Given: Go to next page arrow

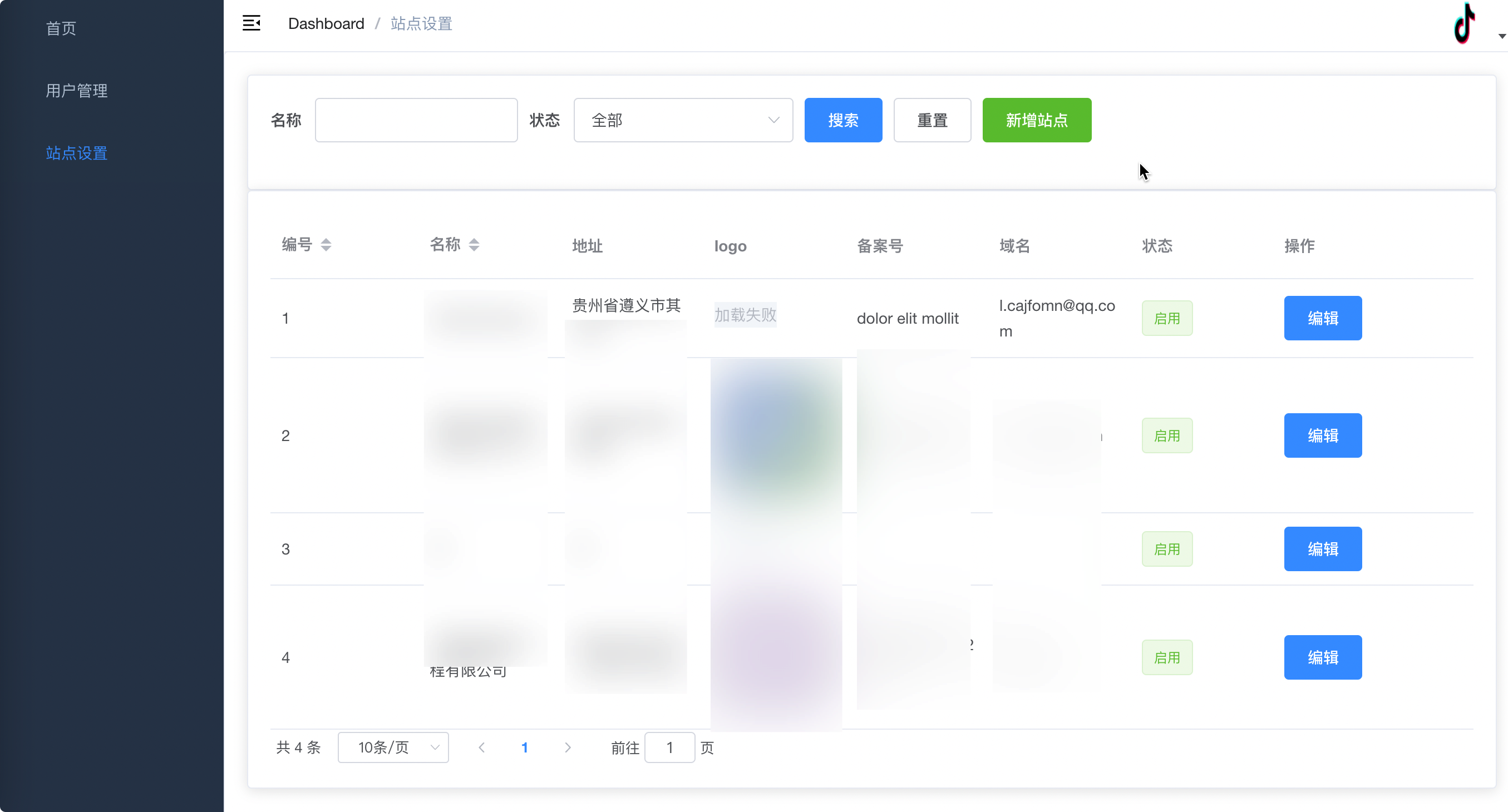Looking at the screenshot, I should coord(567,747).
